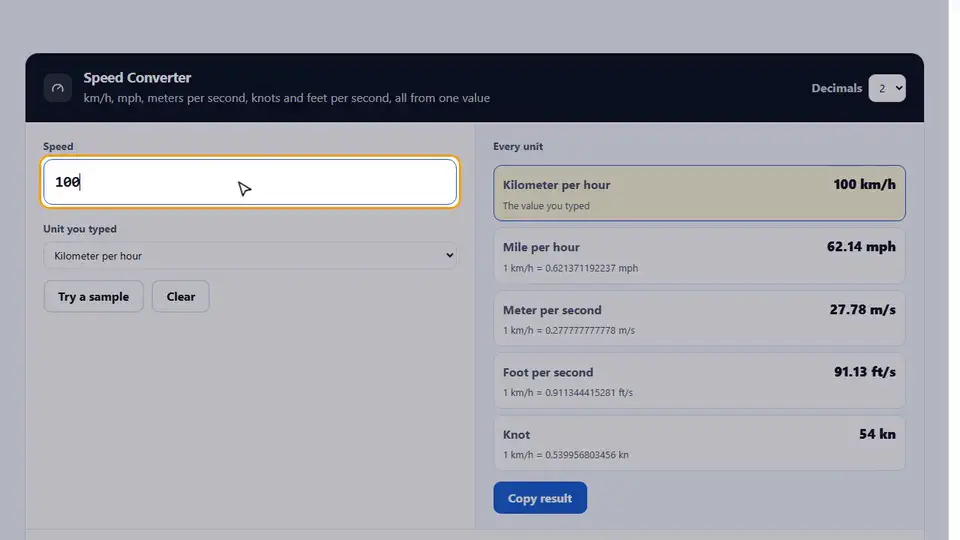Viewport: 960px width, 540px height.
Task: Click the 27.78 m/s value
Action: (x=862, y=310)
